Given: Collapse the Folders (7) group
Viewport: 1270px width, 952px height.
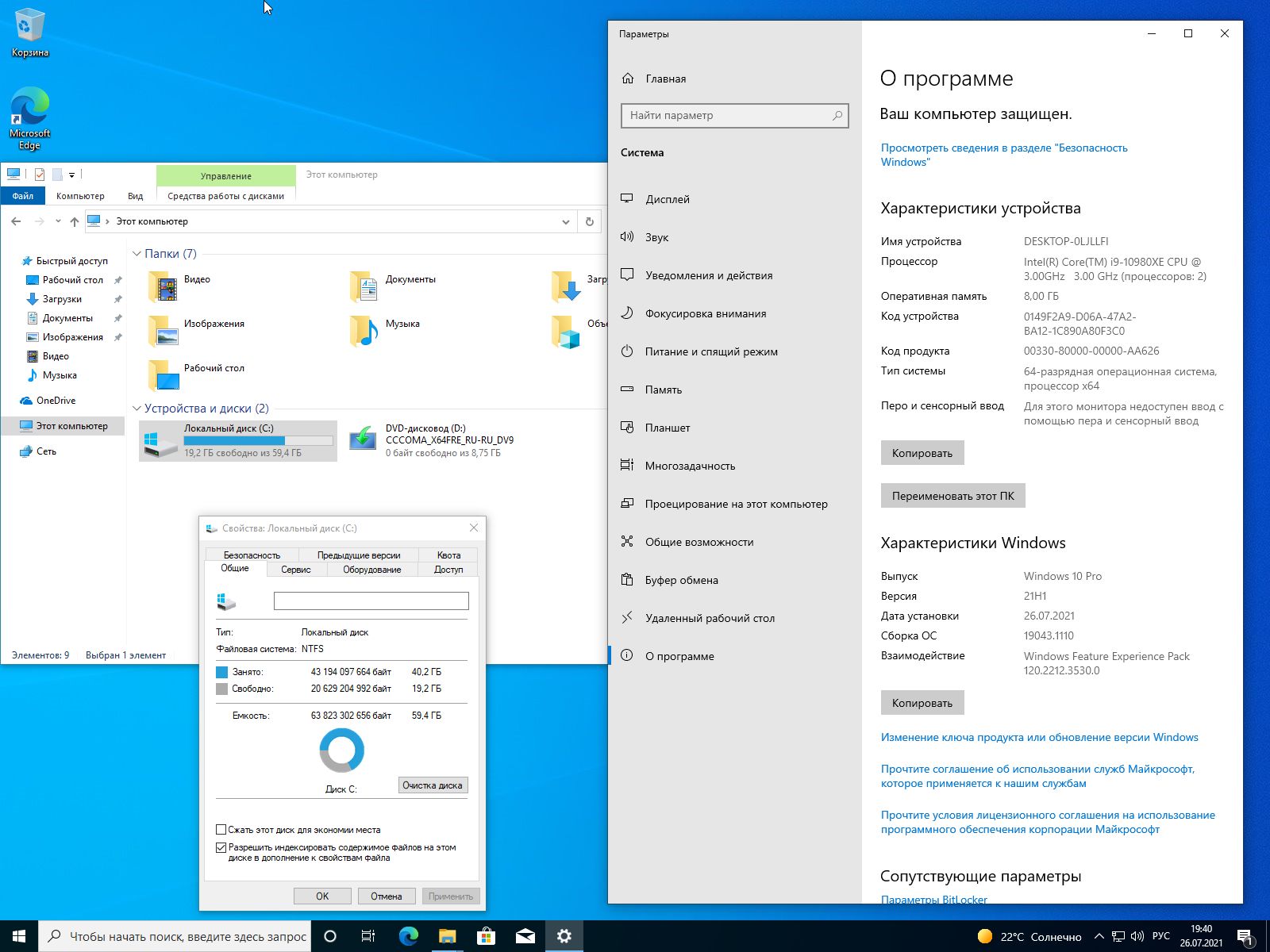Looking at the screenshot, I should [137, 254].
